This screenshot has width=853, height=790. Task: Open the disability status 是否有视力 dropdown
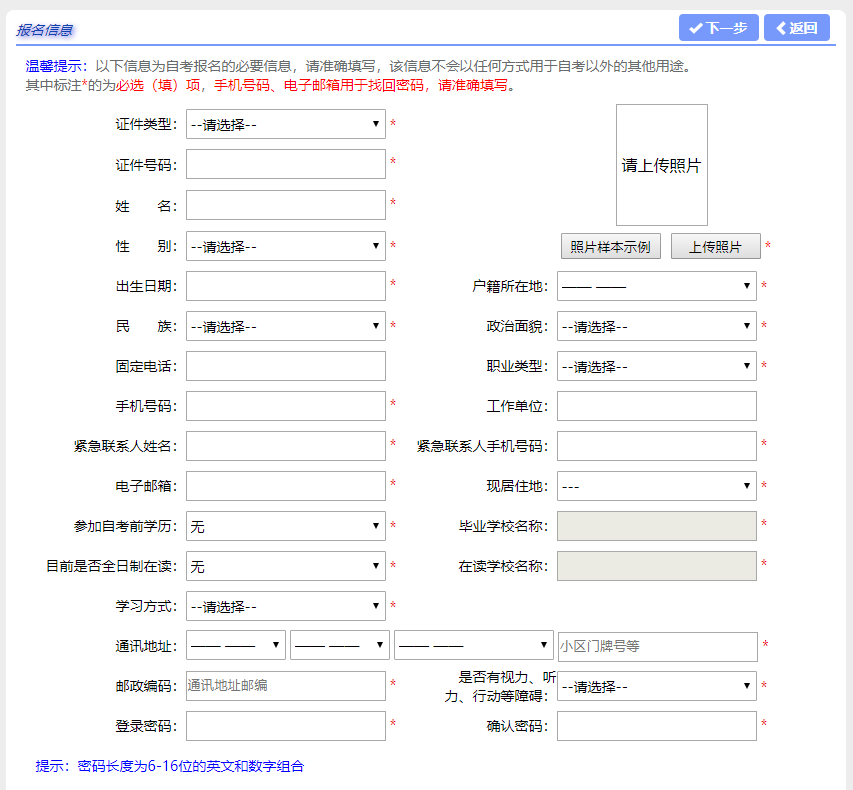[x=656, y=686]
